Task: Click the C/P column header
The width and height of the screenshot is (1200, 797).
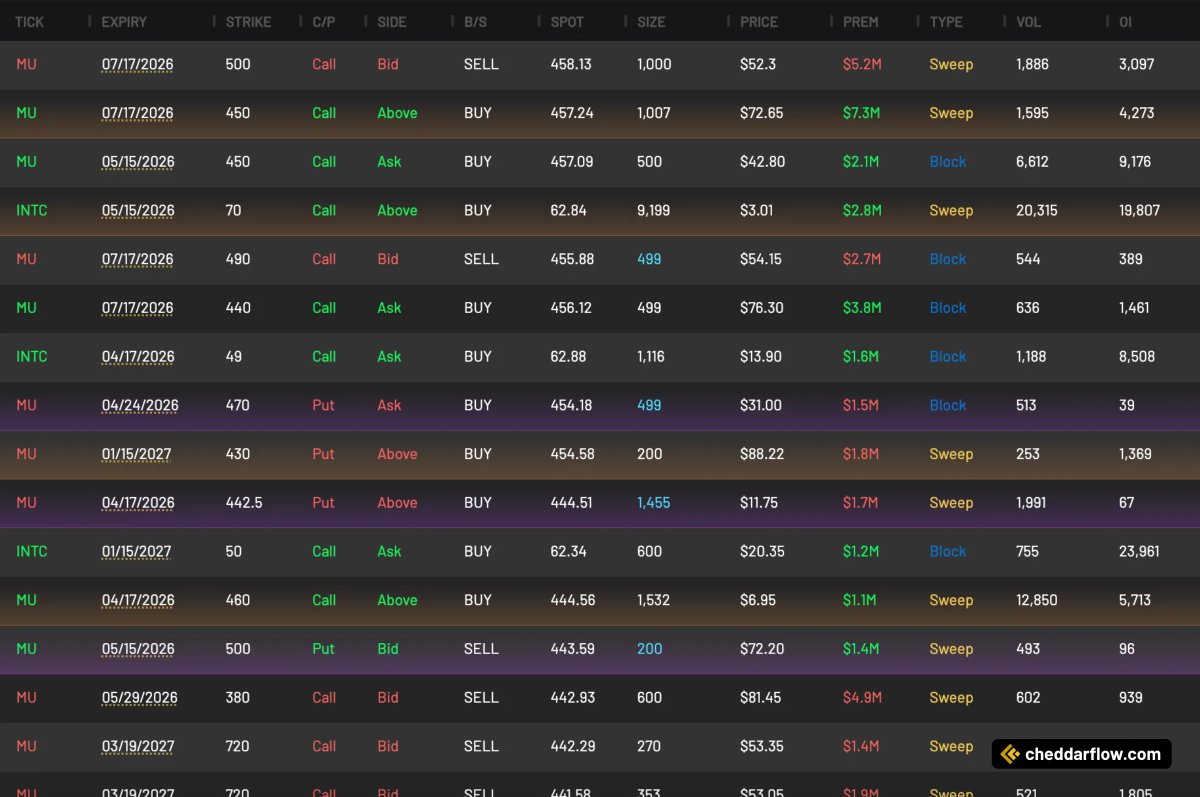Action: [324, 22]
